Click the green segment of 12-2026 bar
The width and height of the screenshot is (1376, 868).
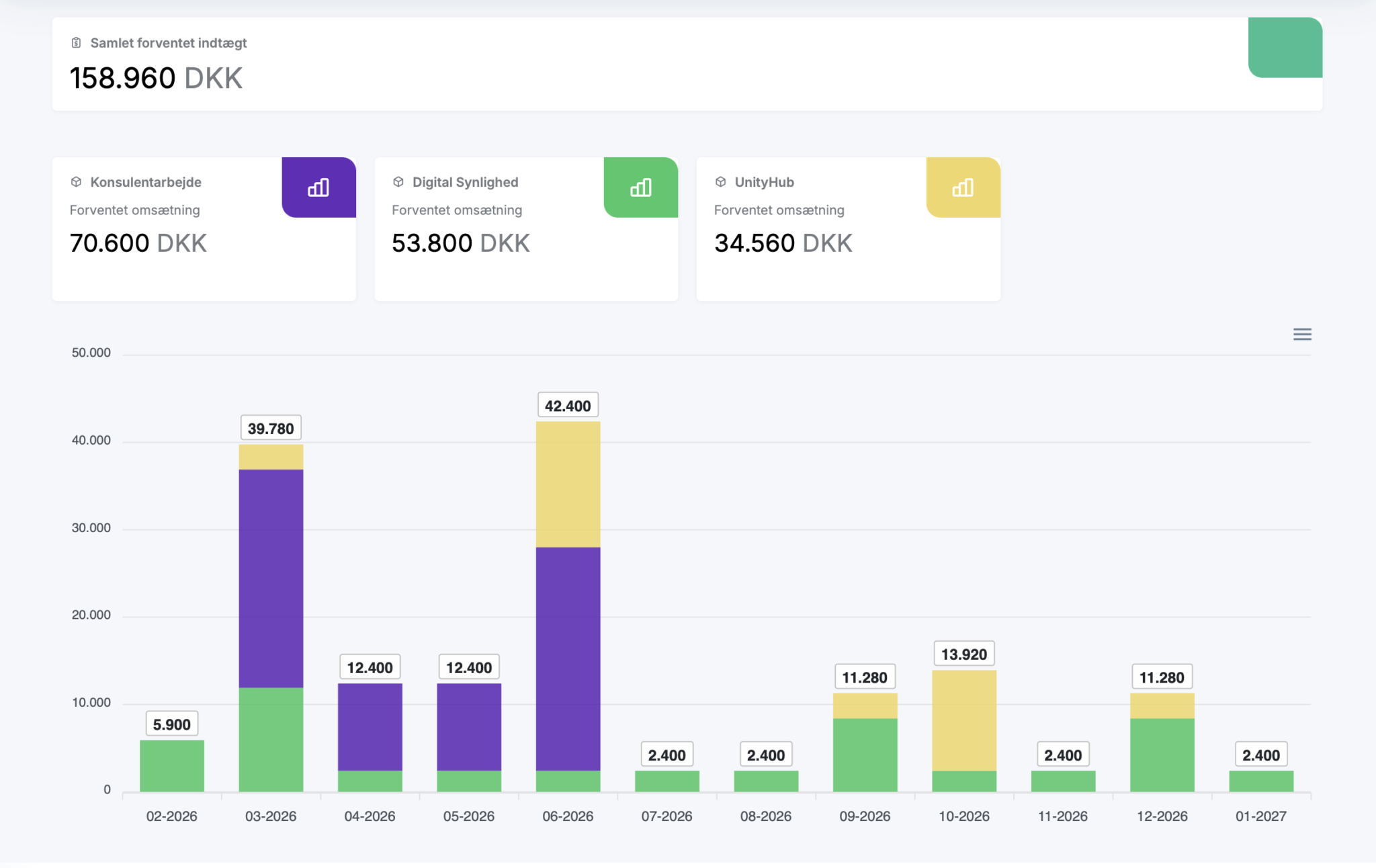pos(1162,754)
